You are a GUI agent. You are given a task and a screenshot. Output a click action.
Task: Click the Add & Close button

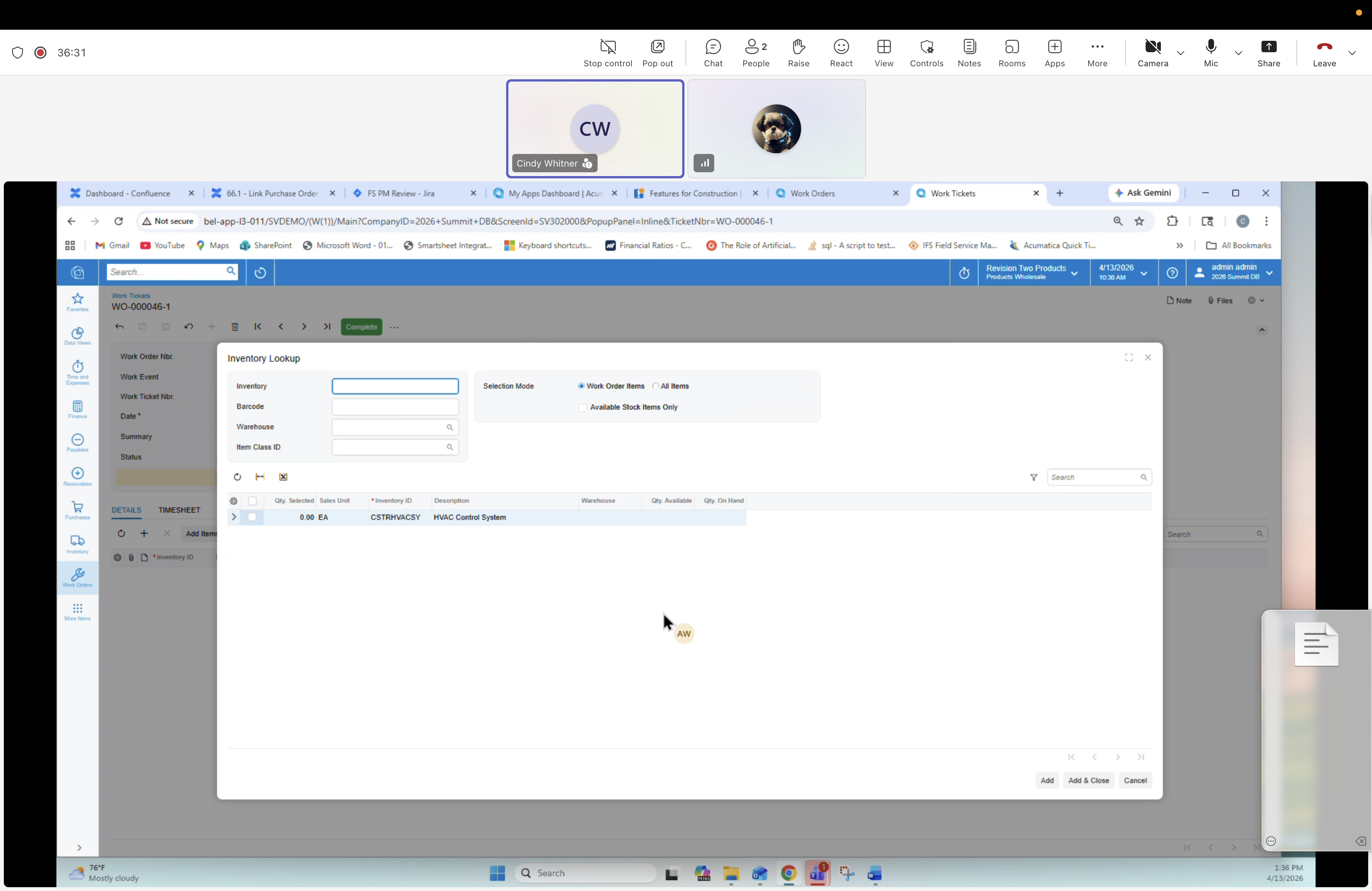point(1088,781)
